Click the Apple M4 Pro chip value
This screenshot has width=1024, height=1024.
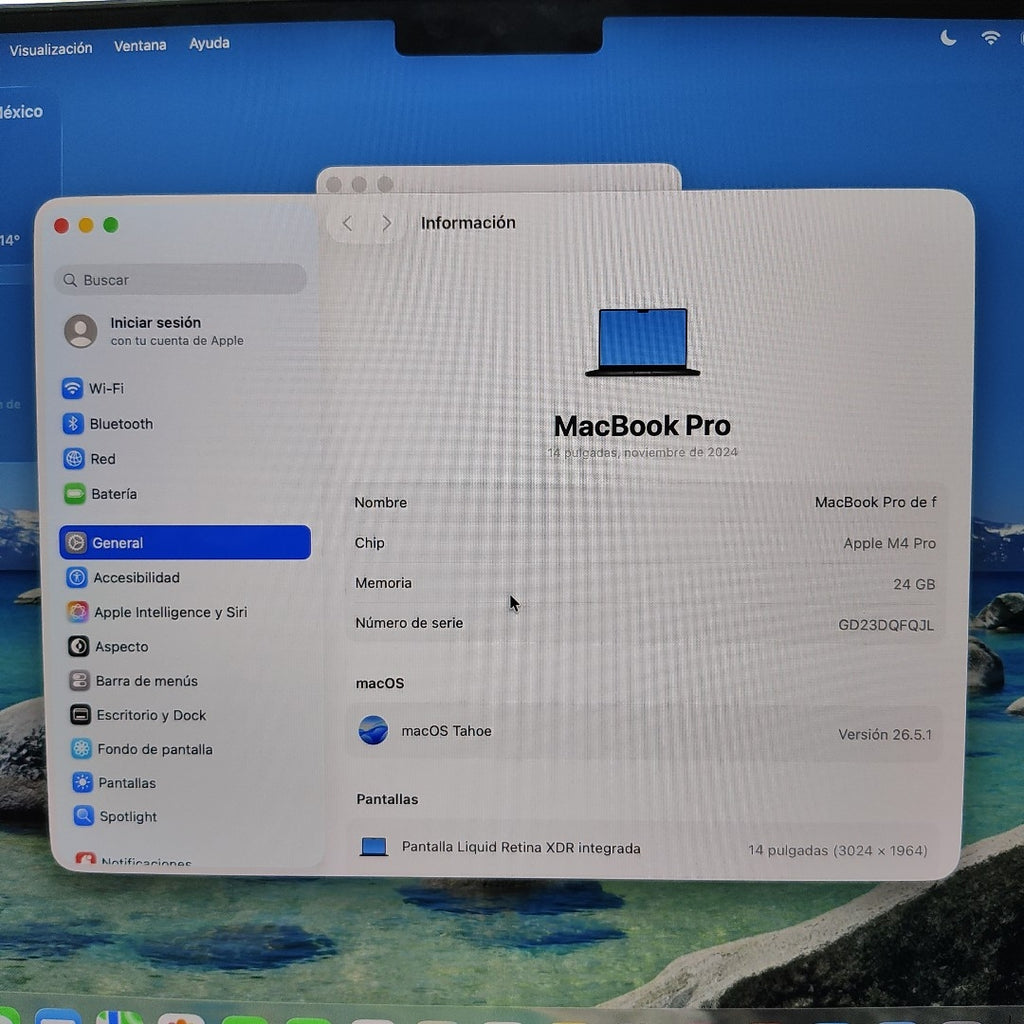tap(889, 543)
